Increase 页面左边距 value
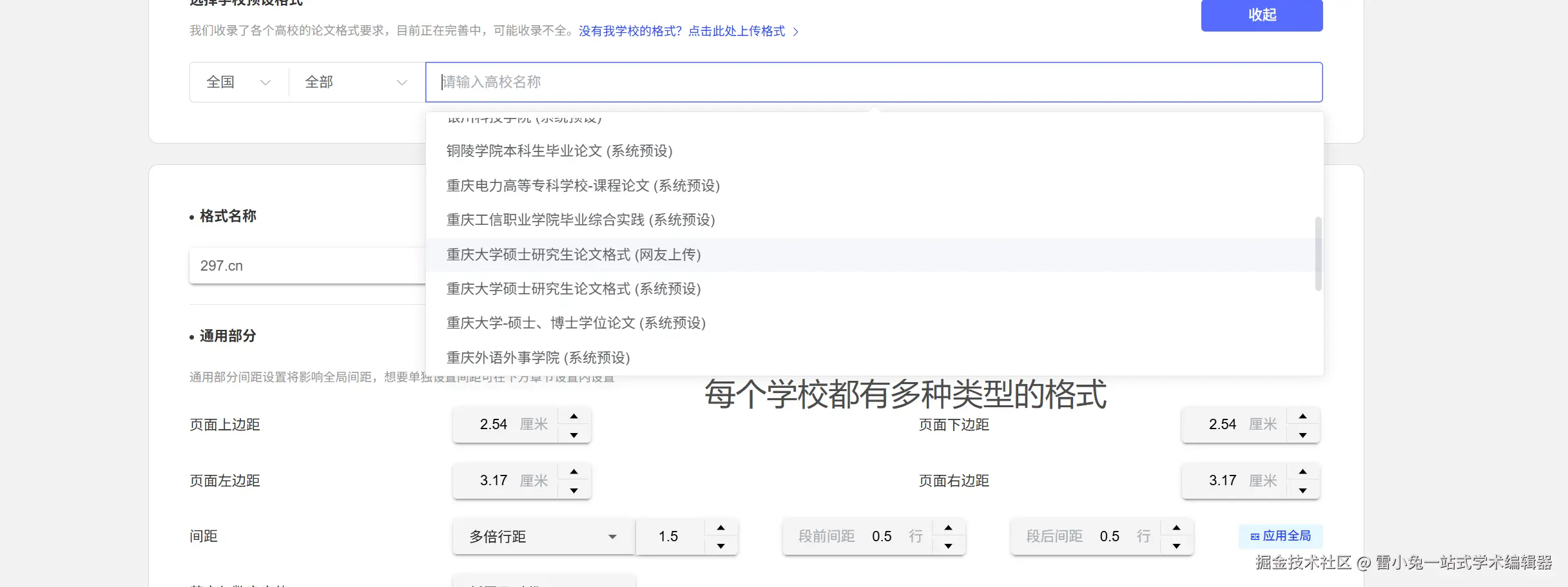1568x587 pixels. click(573, 472)
